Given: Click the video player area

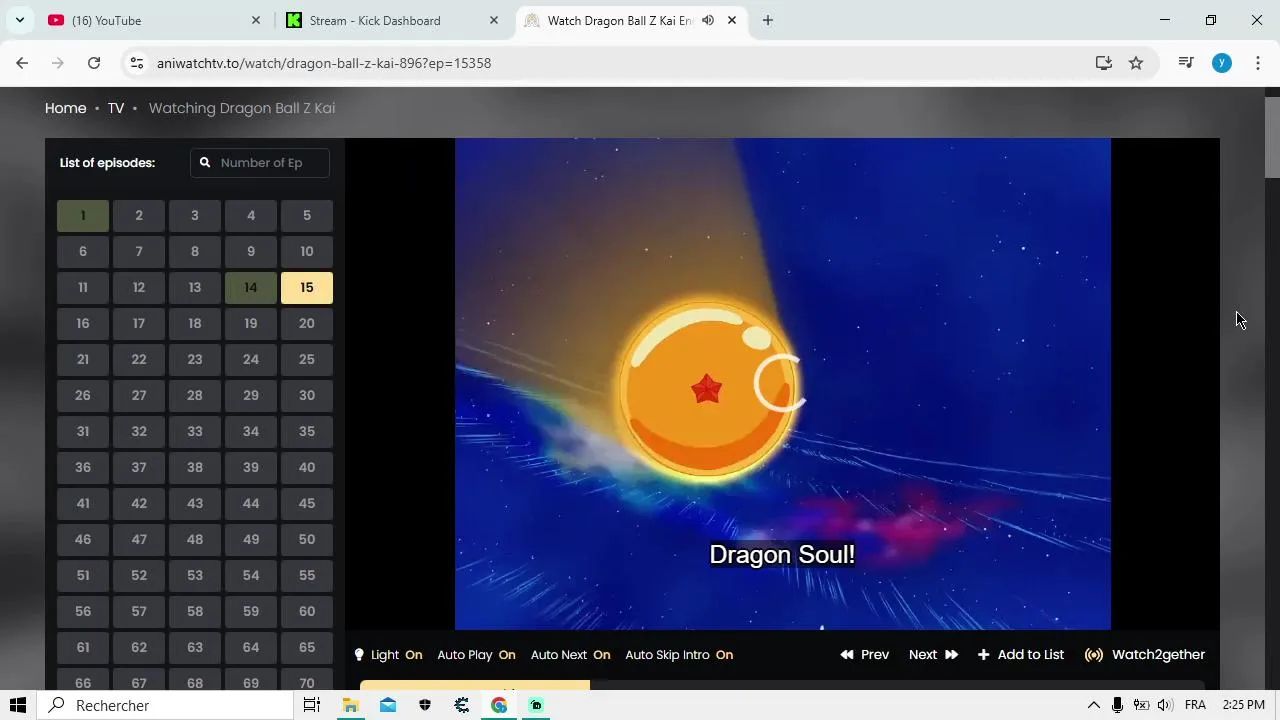Looking at the screenshot, I should (782, 384).
